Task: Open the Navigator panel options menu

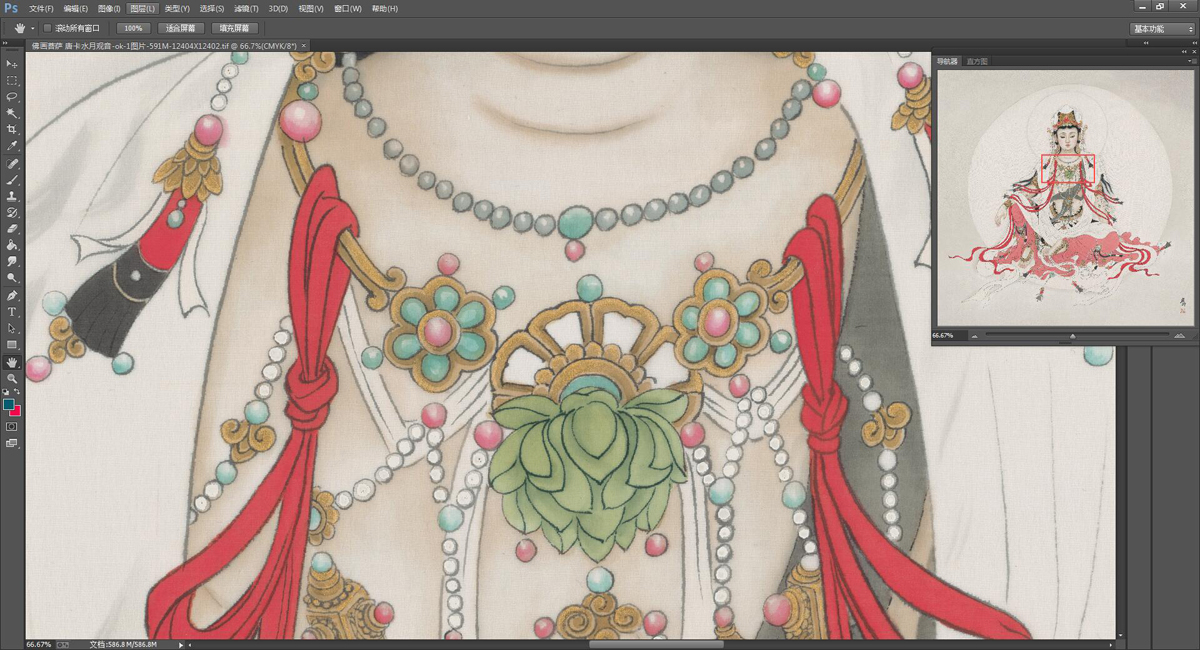Action: pos(1191,61)
